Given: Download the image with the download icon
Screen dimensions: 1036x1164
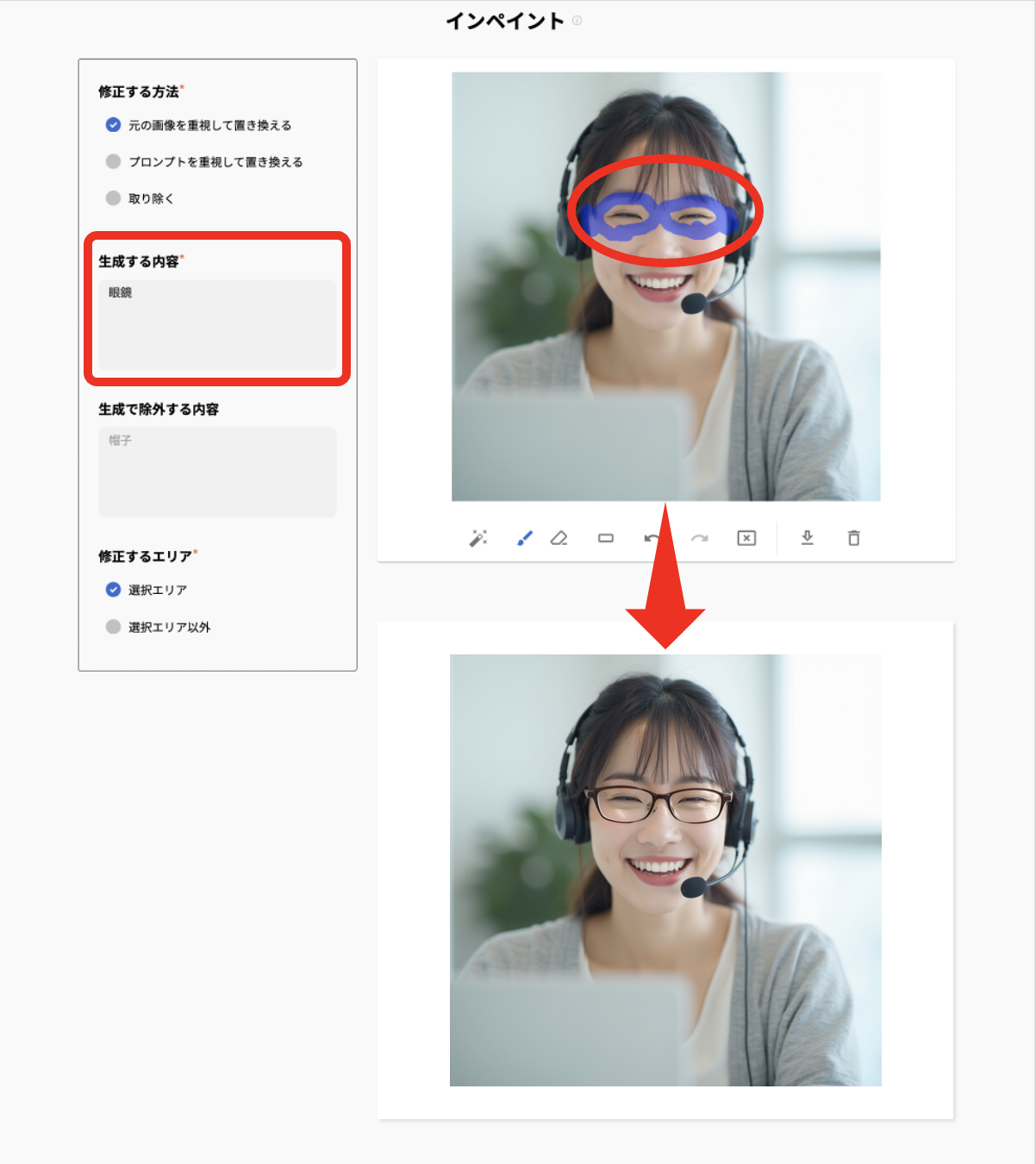Looking at the screenshot, I should [807, 538].
